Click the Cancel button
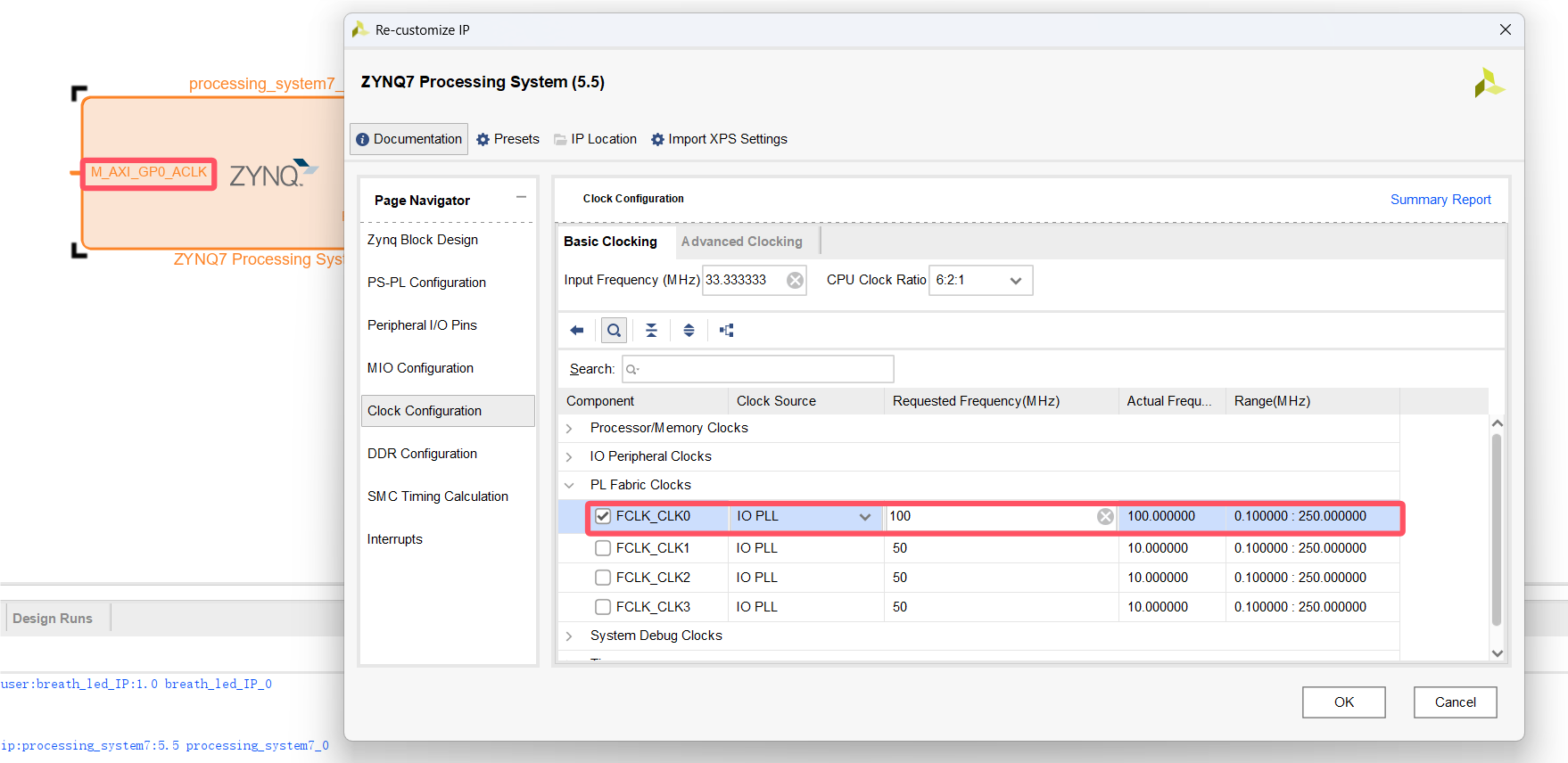This screenshot has height=763, width=1568. point(1455,702)
